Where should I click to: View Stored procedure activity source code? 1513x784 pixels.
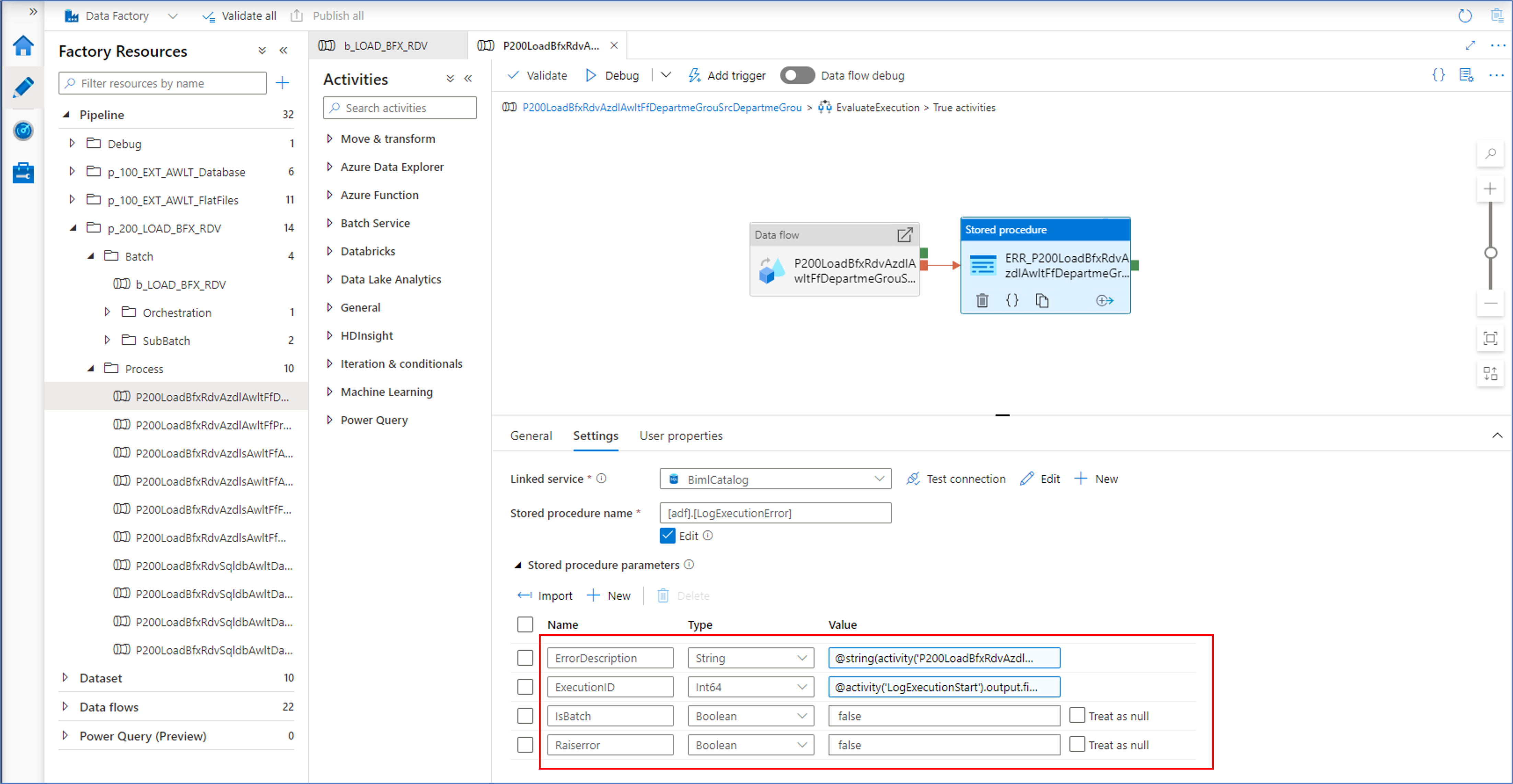click(x=1012, y=301)
